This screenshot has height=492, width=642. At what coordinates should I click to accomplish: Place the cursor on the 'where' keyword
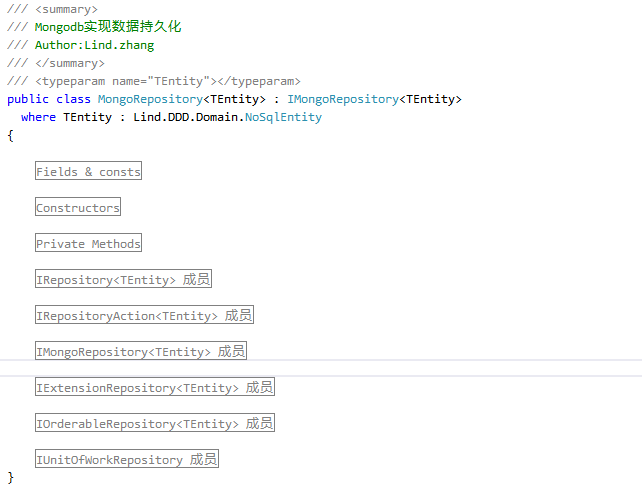(38, 117)
